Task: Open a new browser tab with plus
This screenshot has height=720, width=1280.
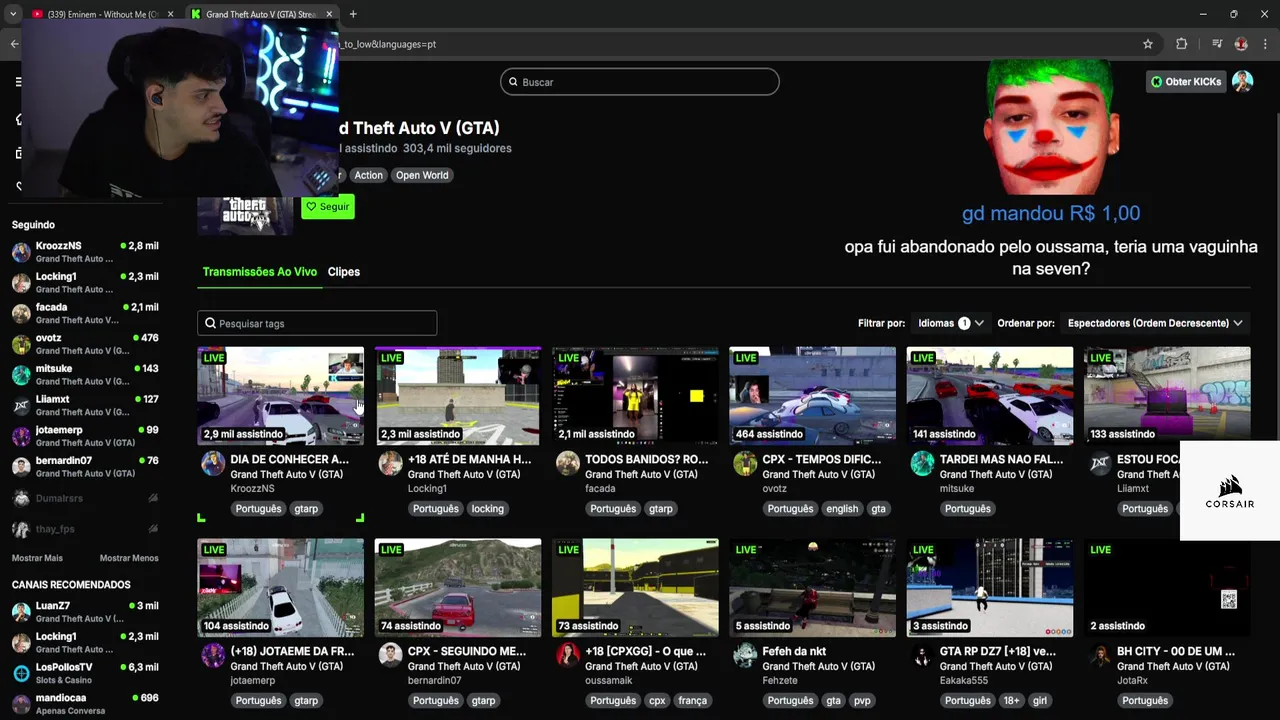Action: pos(353,14)
